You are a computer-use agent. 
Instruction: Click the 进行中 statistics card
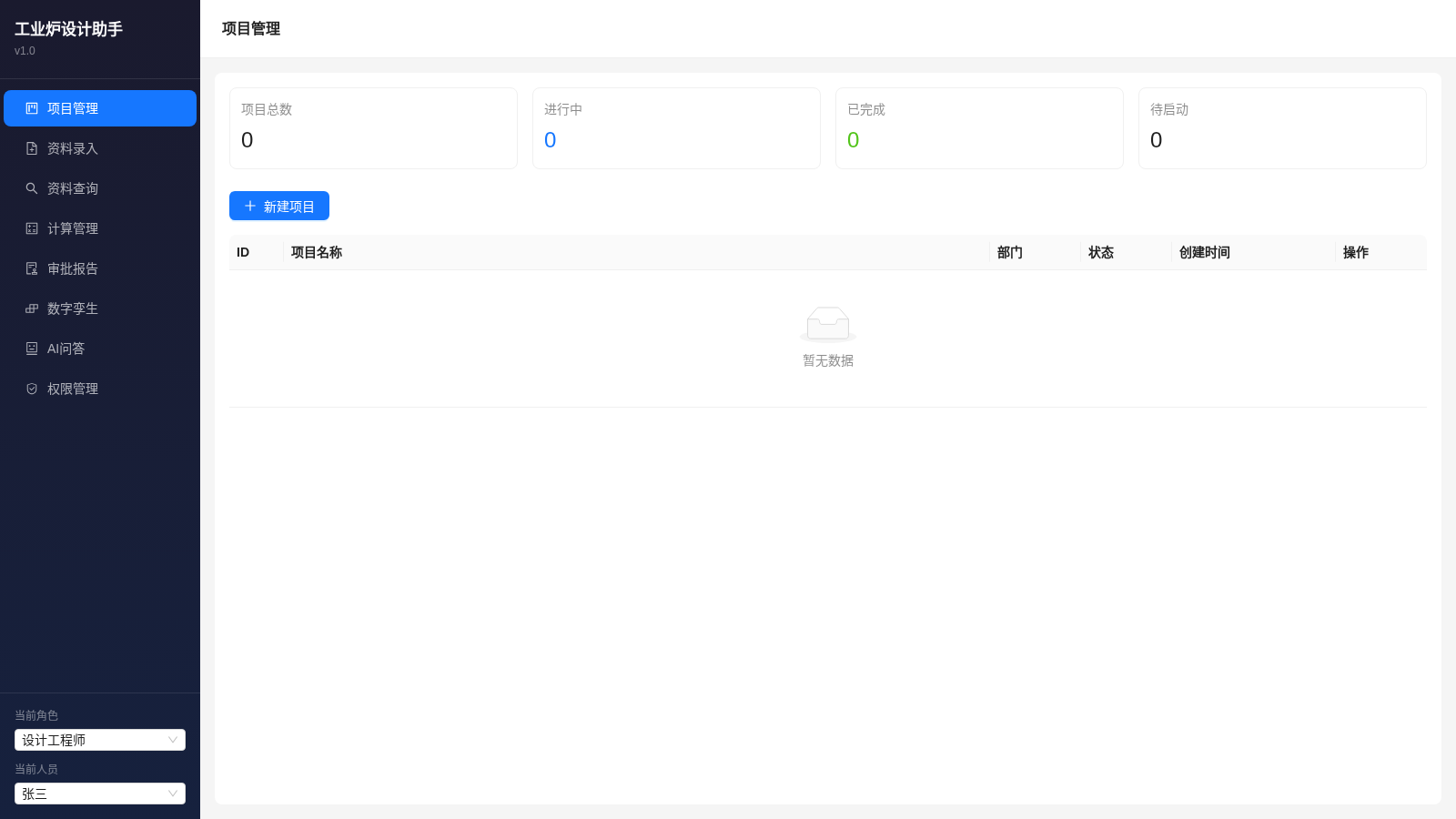coord(676,128)
